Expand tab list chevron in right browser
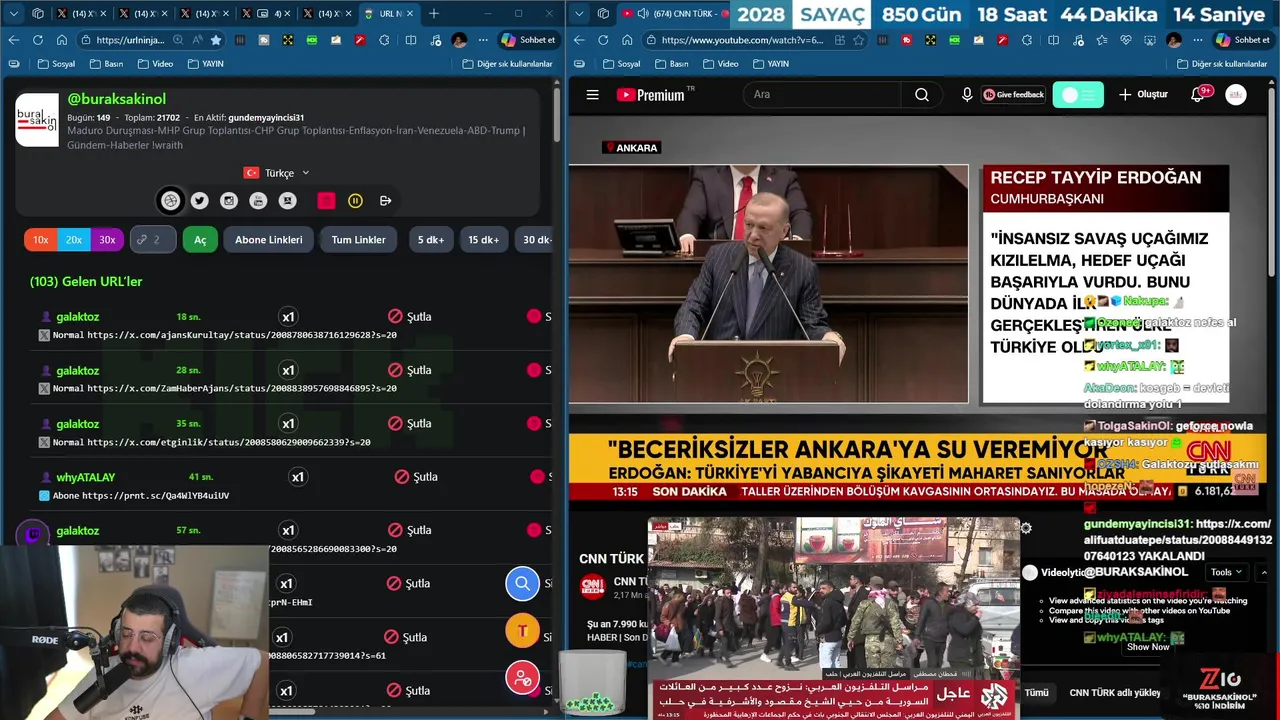 coord(580,14)
